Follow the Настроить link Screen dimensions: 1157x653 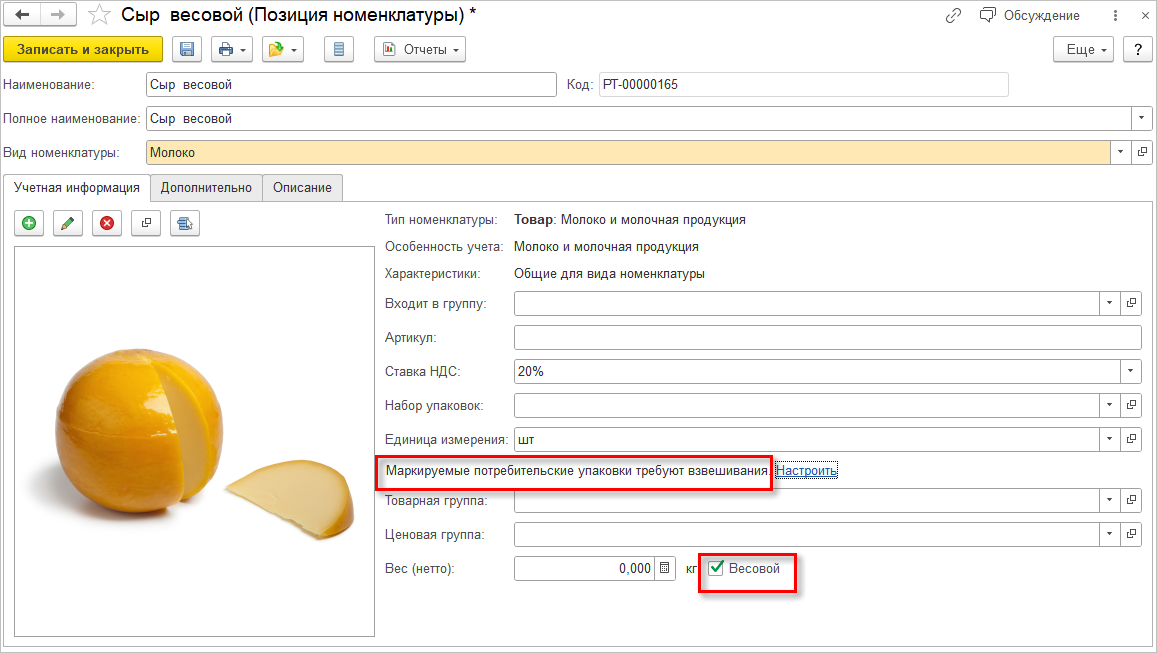(807, 470)
